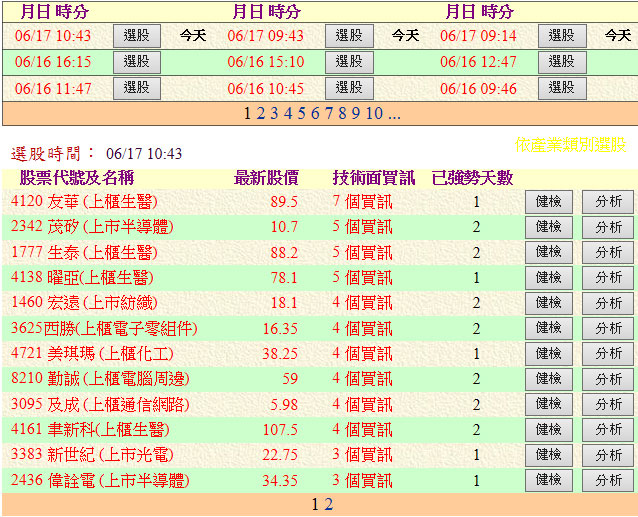Click 健檢 for 1460 宏遠
The image size is (638, 517).
(548, 303)
